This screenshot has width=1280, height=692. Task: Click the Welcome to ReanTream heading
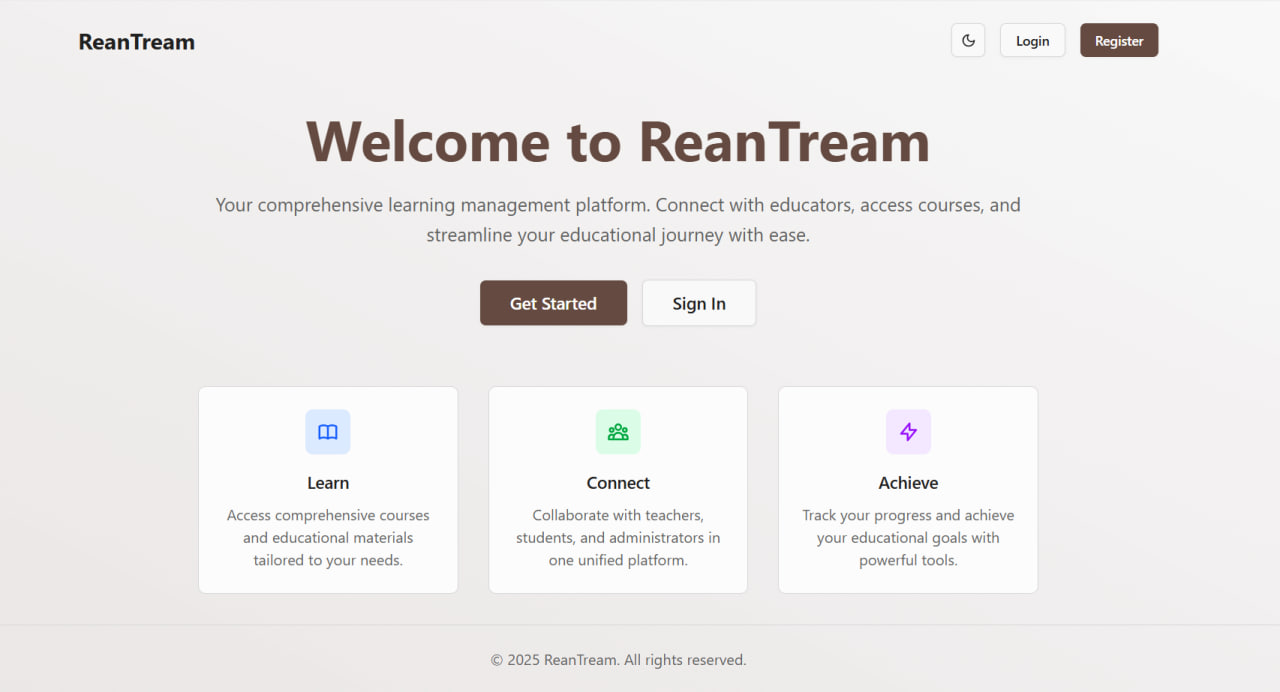617,141
